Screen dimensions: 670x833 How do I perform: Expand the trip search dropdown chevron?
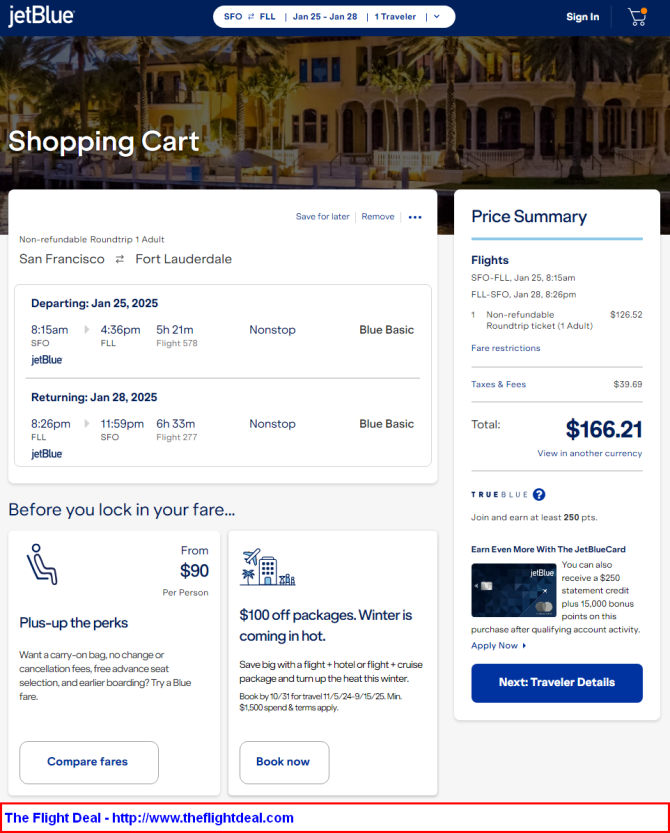pyautogui.click(x=437, y=16)
